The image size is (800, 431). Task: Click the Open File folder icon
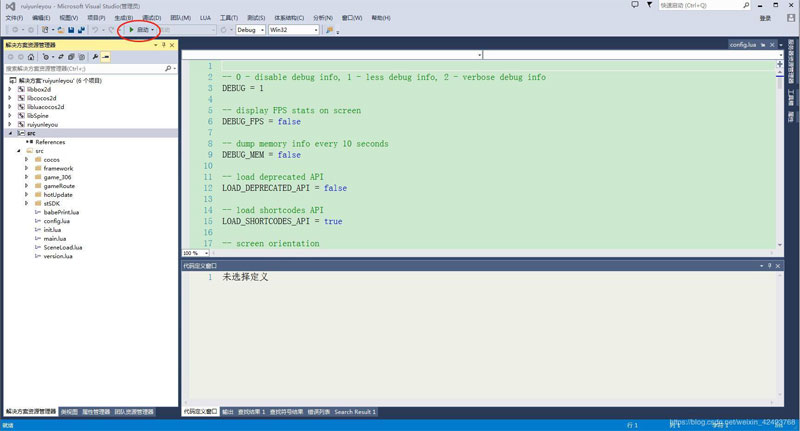(61, 30)
